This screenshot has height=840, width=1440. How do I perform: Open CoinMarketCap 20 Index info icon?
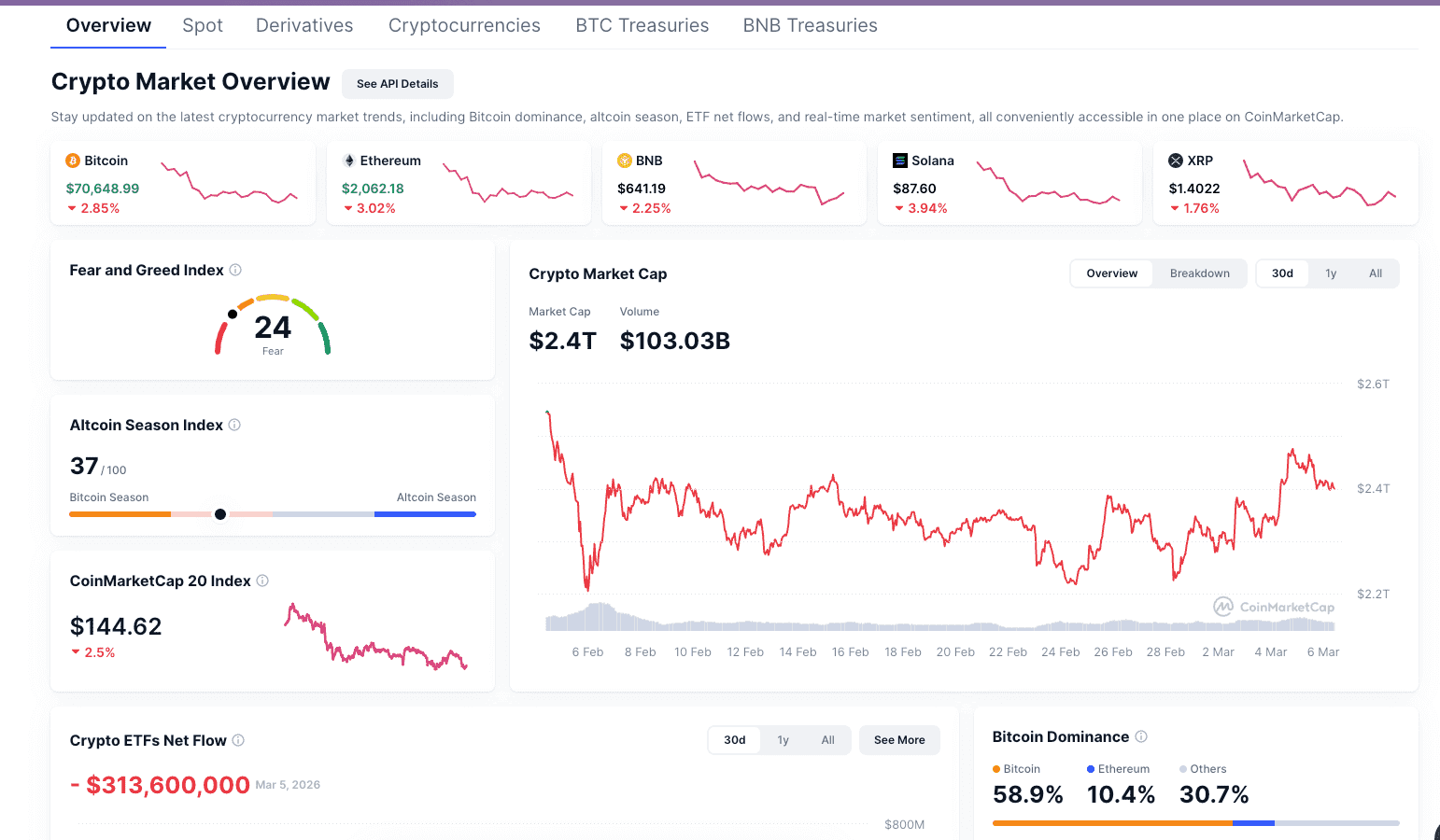coord(262,581)
